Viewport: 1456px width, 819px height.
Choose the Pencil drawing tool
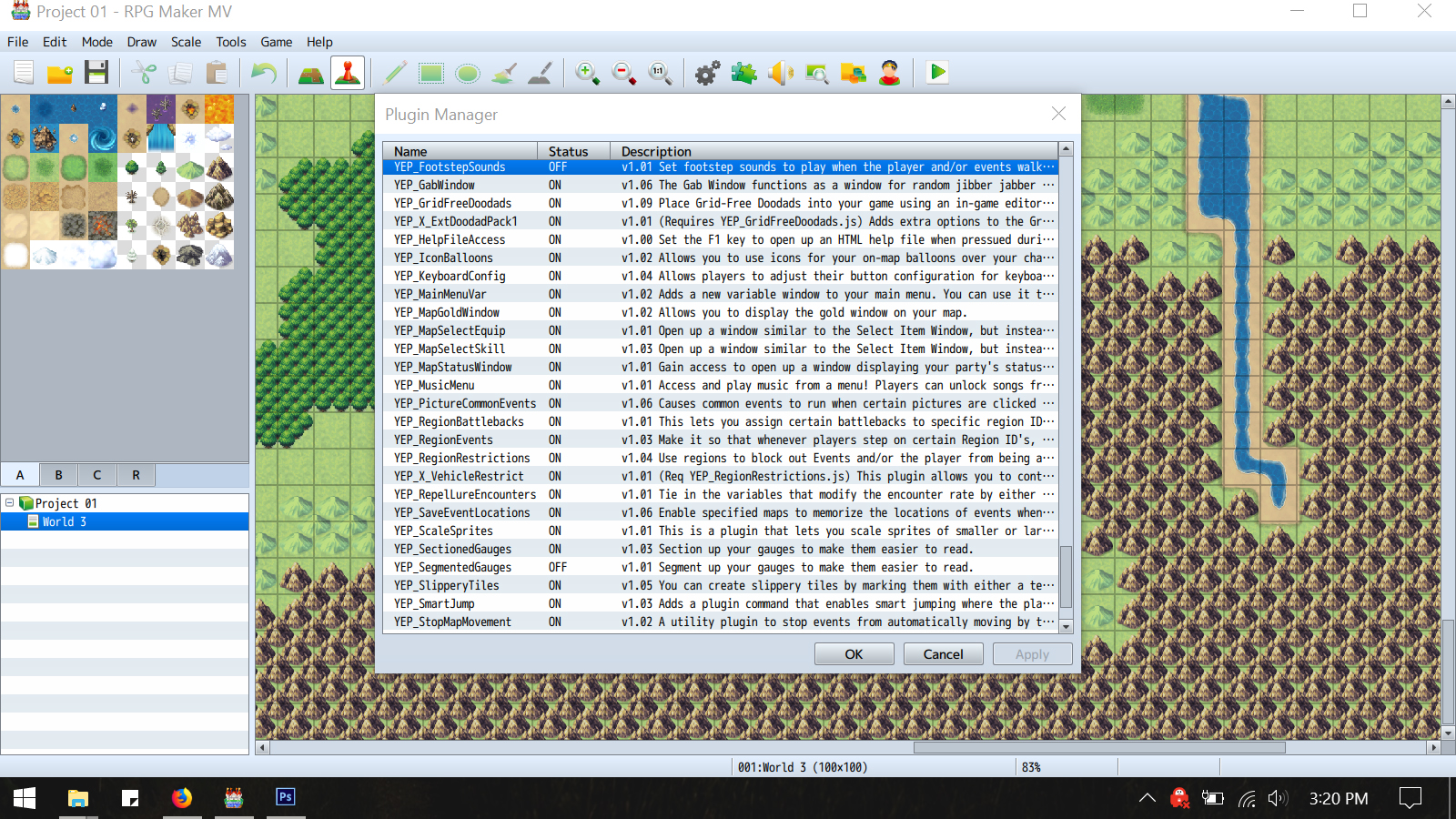[395, 73]
